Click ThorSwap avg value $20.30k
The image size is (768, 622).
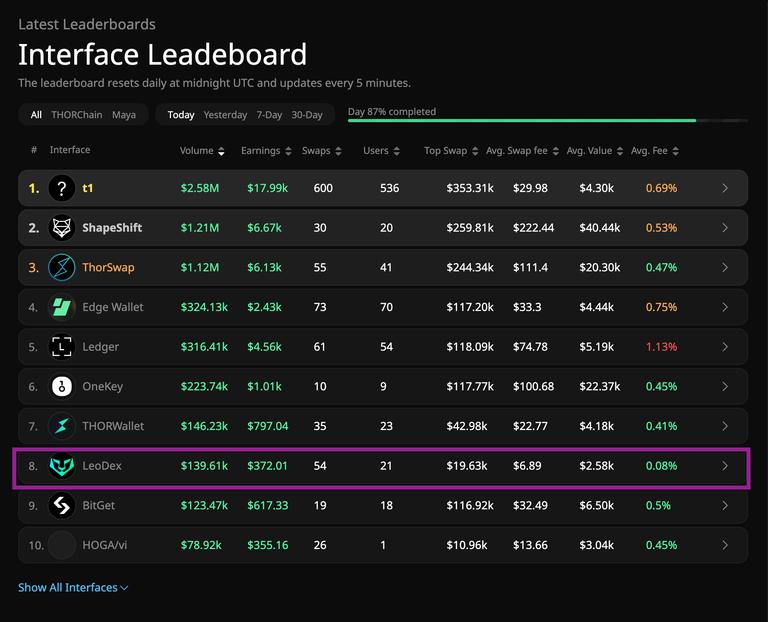(x=600, y=267)
